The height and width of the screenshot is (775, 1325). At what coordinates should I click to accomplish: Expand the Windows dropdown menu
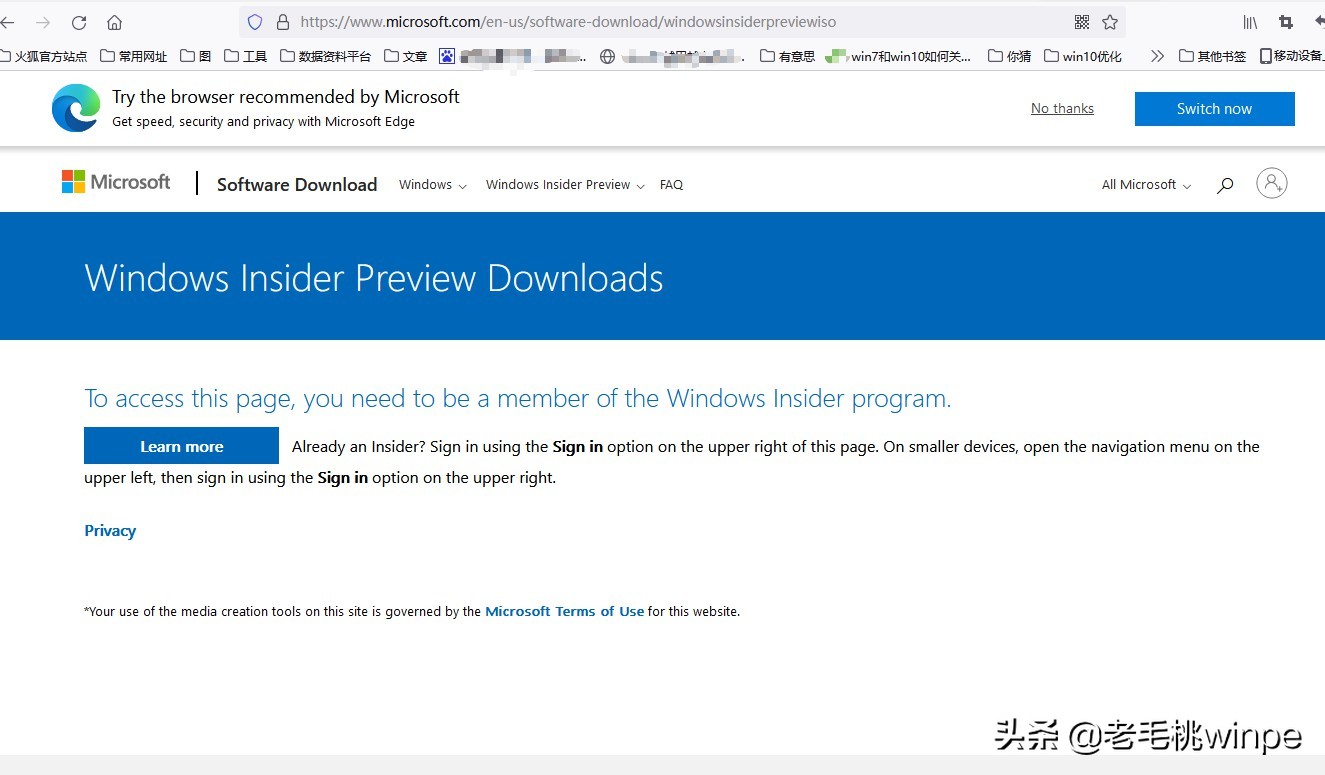433,185
